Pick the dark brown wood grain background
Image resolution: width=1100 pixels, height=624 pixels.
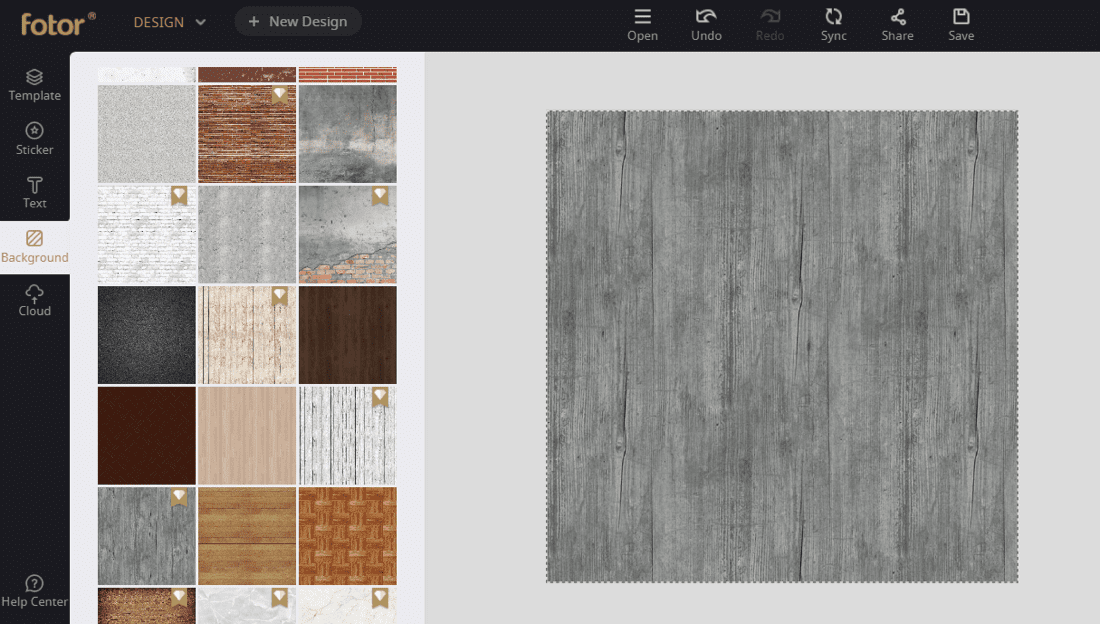pyautogui.click(x=348, y=335)
